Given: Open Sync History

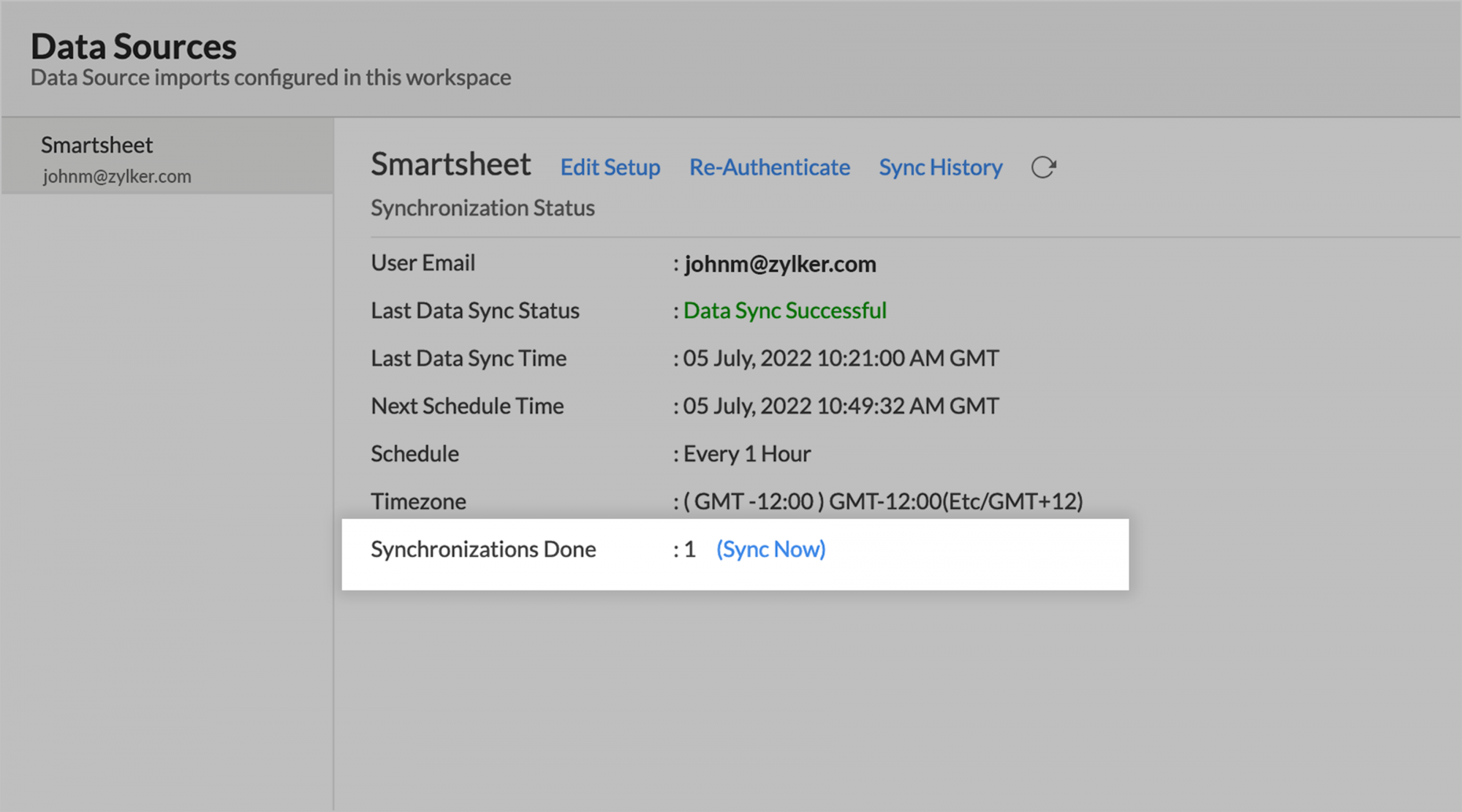Looking at the screenshot, I should coord(941,167).
